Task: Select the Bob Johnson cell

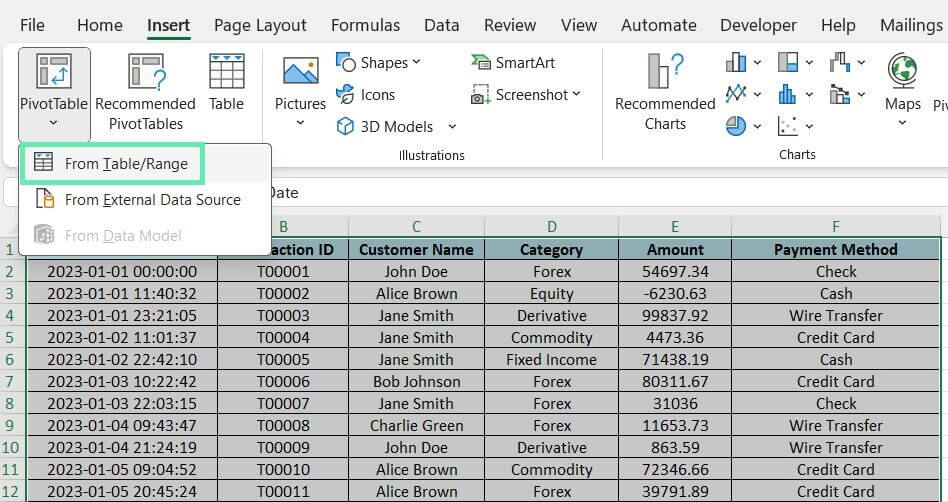Action: pos(417,382)
